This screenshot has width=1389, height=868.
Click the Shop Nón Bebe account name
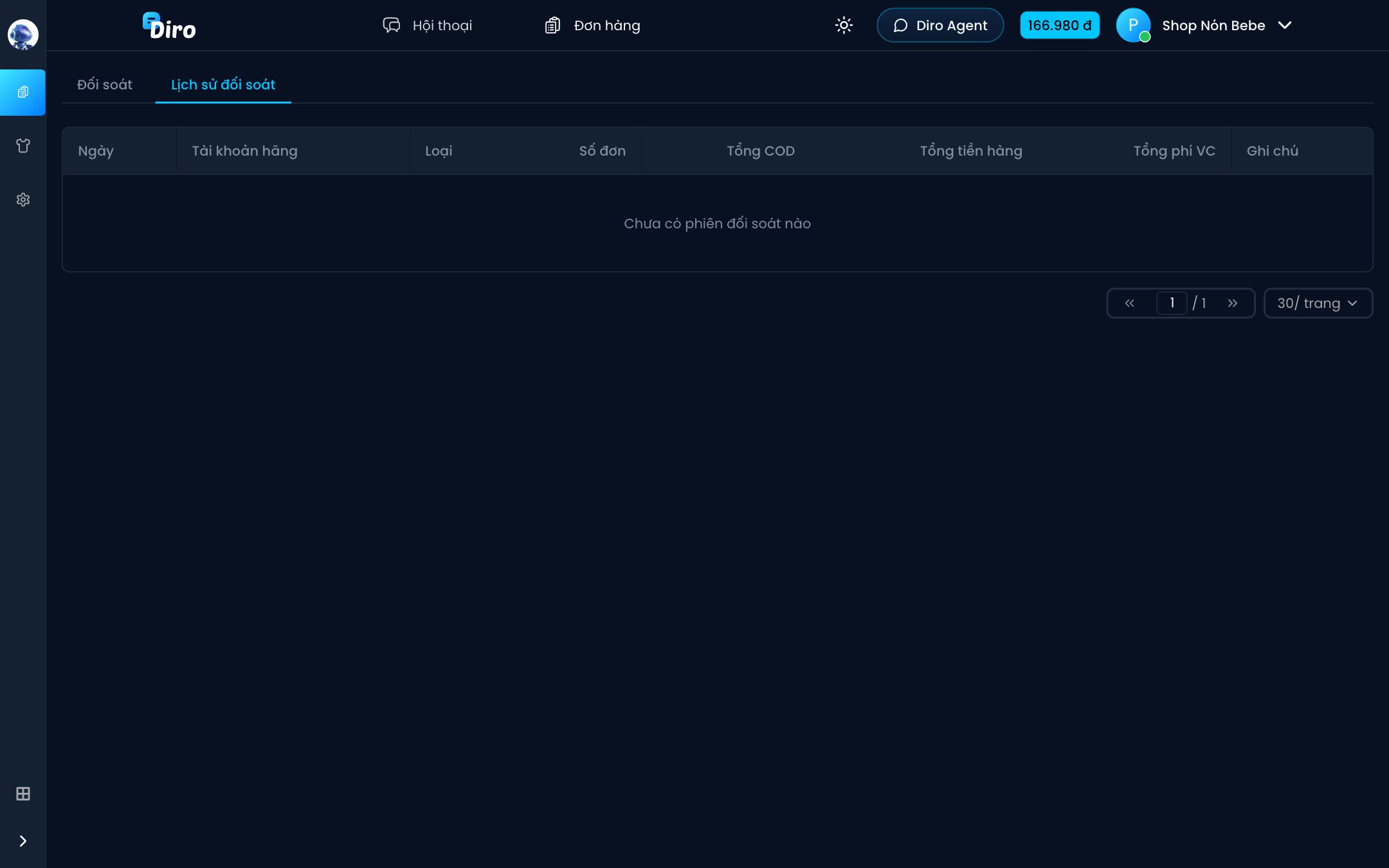click(x=1213, y=25)
